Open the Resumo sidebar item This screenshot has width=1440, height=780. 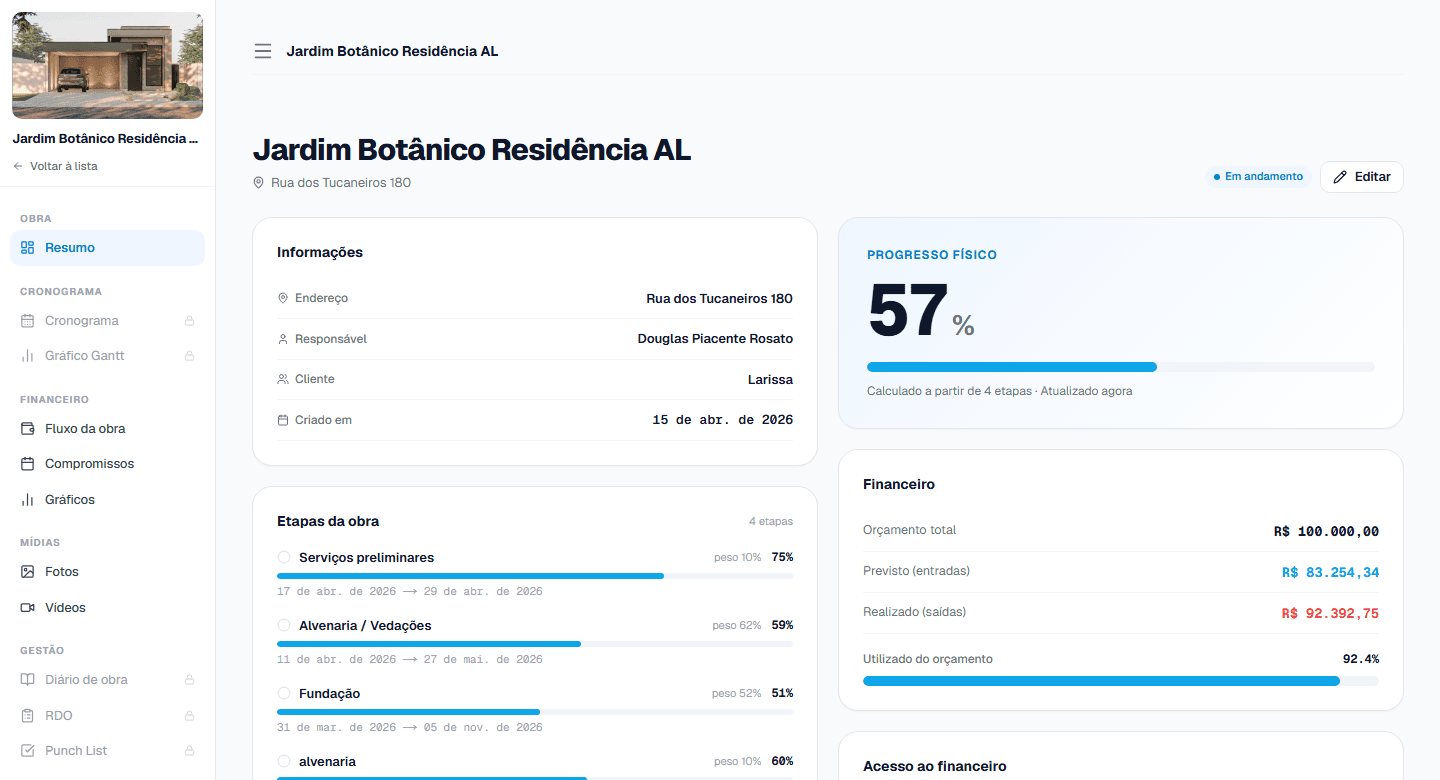pos(107,248)
